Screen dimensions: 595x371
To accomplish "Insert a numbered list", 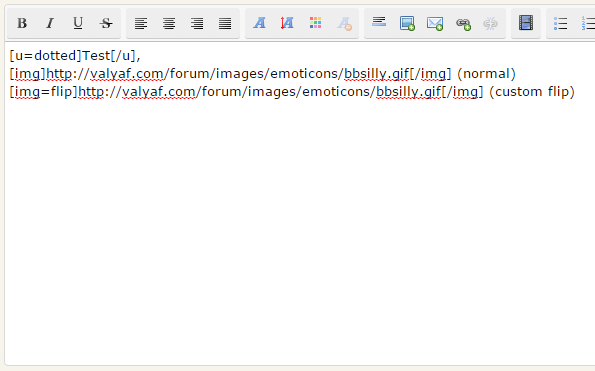I will click(x=587, y=24).
